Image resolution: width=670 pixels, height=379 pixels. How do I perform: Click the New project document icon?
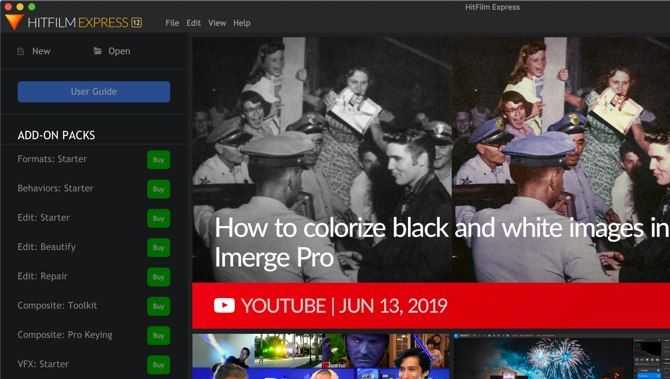[20, 52]
